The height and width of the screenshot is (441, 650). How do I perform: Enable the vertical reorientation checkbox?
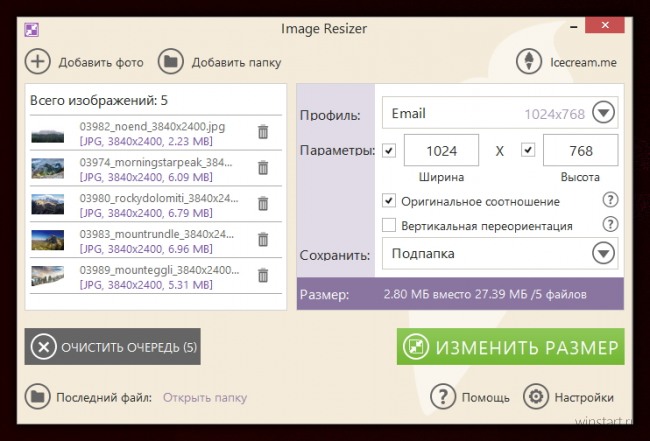pos(389,226)
